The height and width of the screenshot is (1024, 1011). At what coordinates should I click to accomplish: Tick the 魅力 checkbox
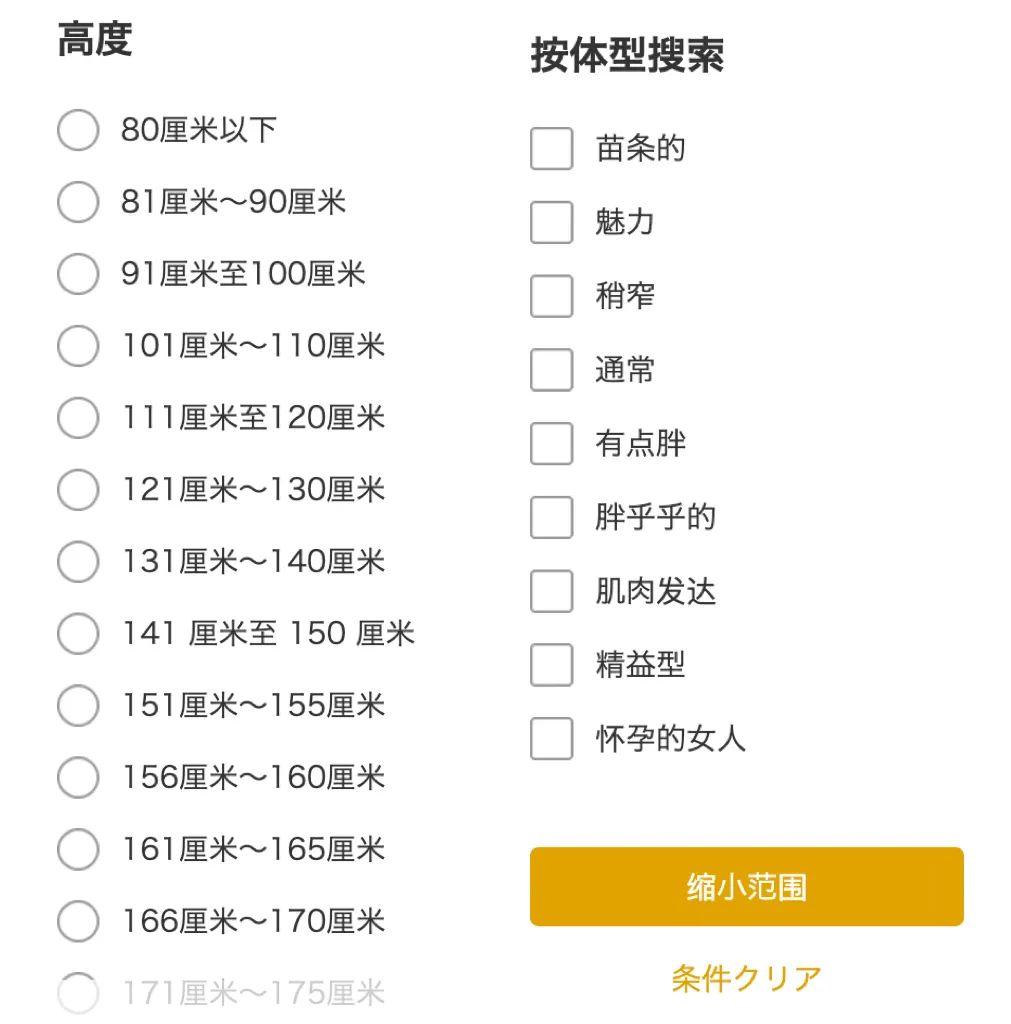coord(551,222)
